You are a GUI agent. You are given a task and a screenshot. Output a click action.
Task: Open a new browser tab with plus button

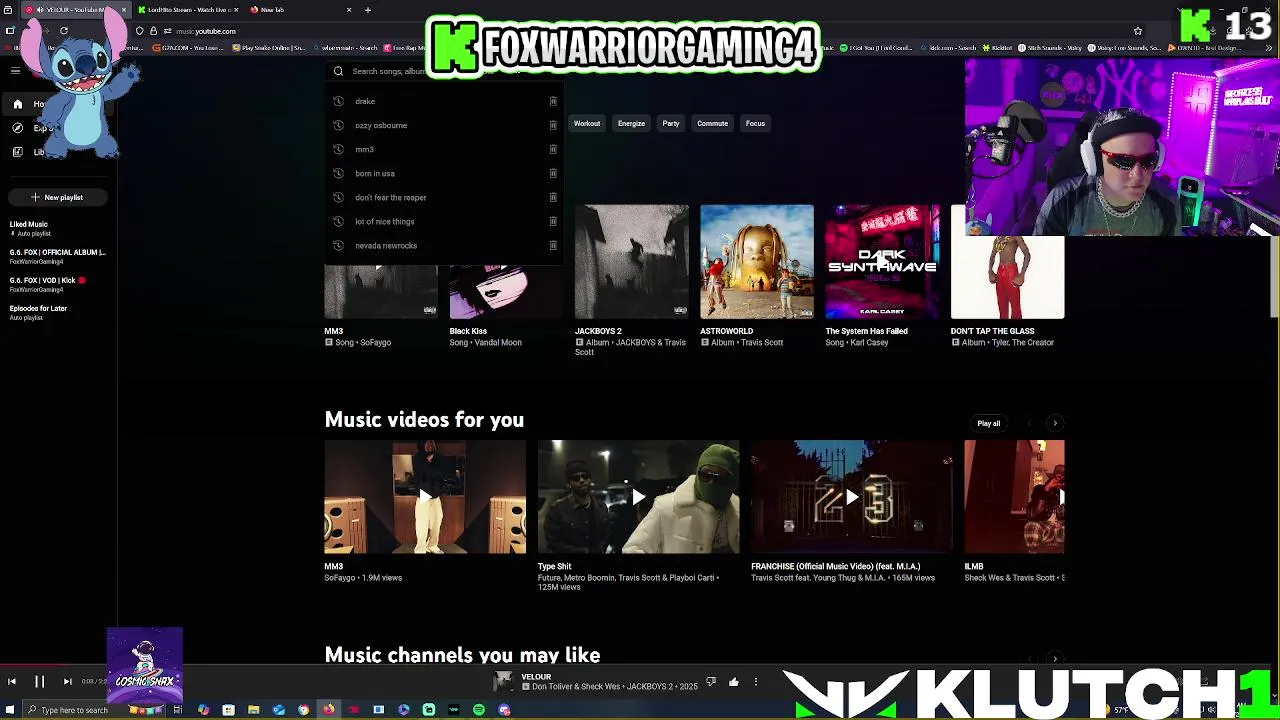368,10
